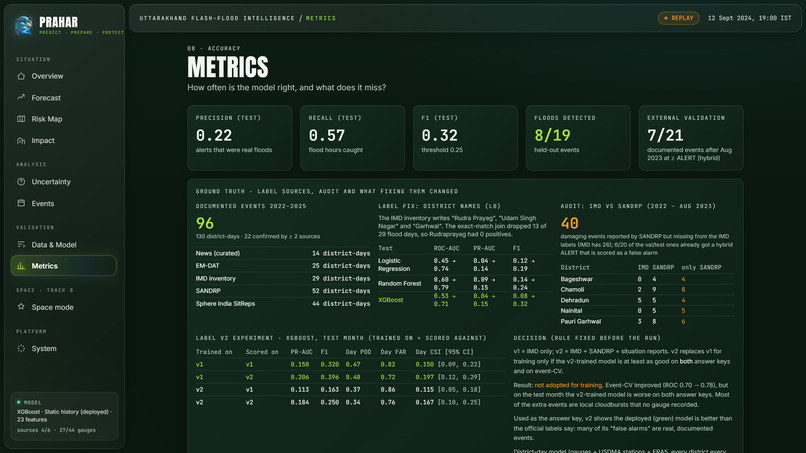
Task: Select the Impact menu item
Action: click(x=64, y=140)
